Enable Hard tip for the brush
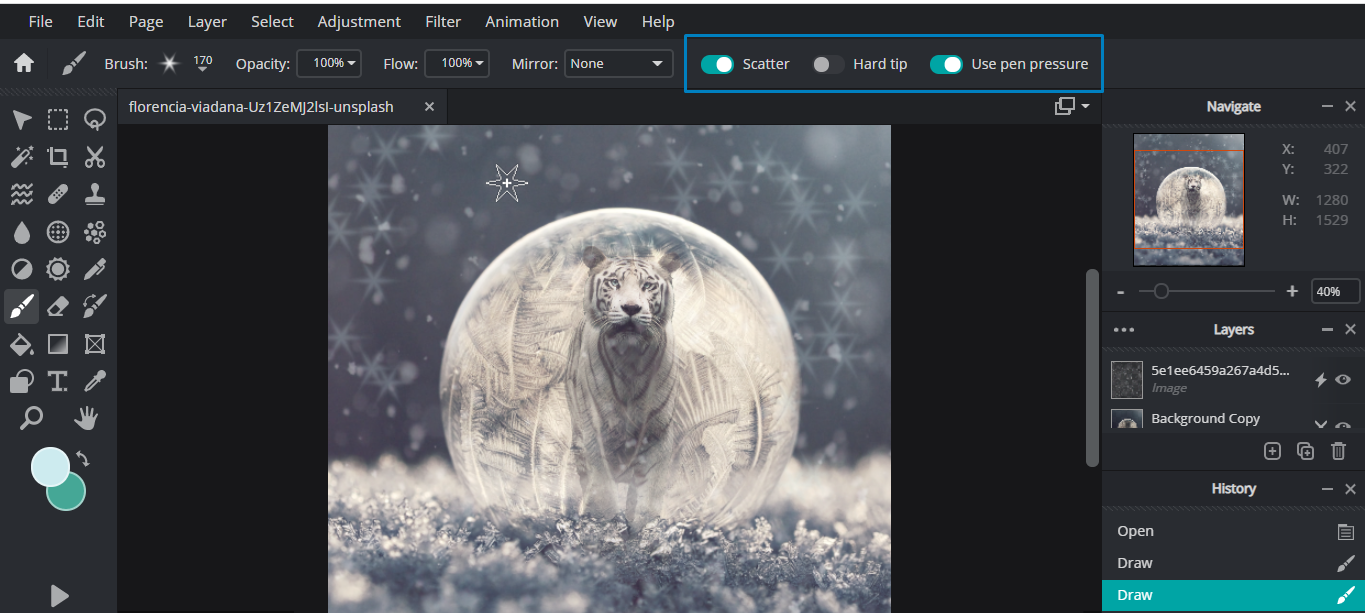This screenshot has width=1365, height=613. click(x=827, y=63)
